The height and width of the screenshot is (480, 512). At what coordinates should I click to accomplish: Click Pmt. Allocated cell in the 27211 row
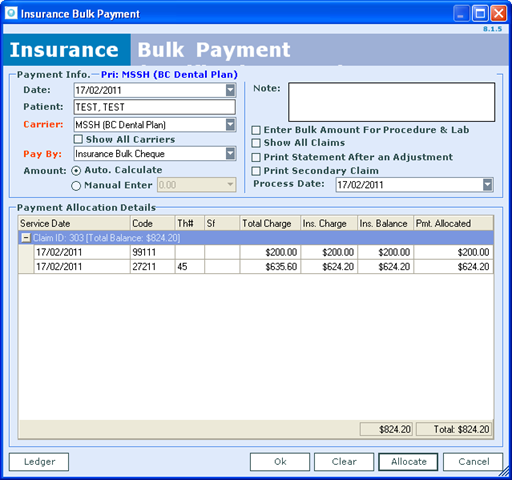point(454,266)
